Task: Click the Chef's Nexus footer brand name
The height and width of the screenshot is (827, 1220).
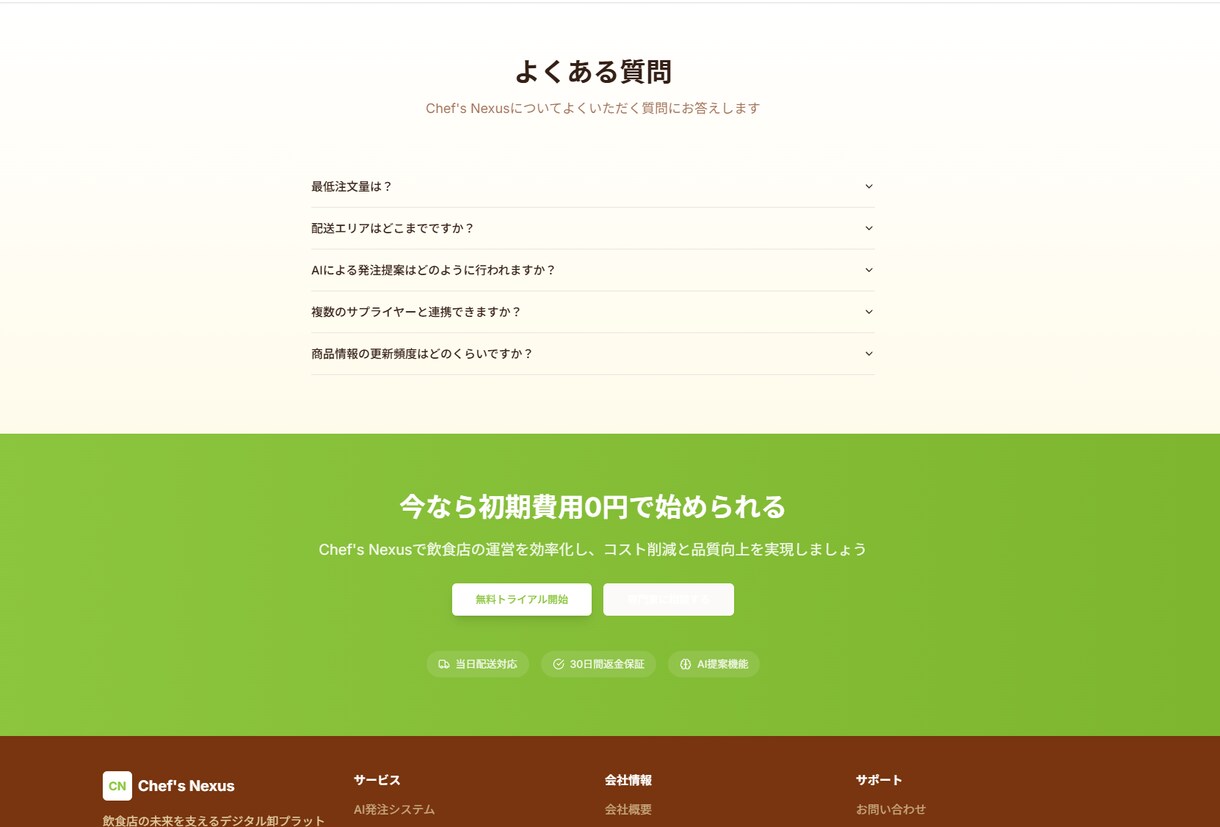Action: (186, 786)
